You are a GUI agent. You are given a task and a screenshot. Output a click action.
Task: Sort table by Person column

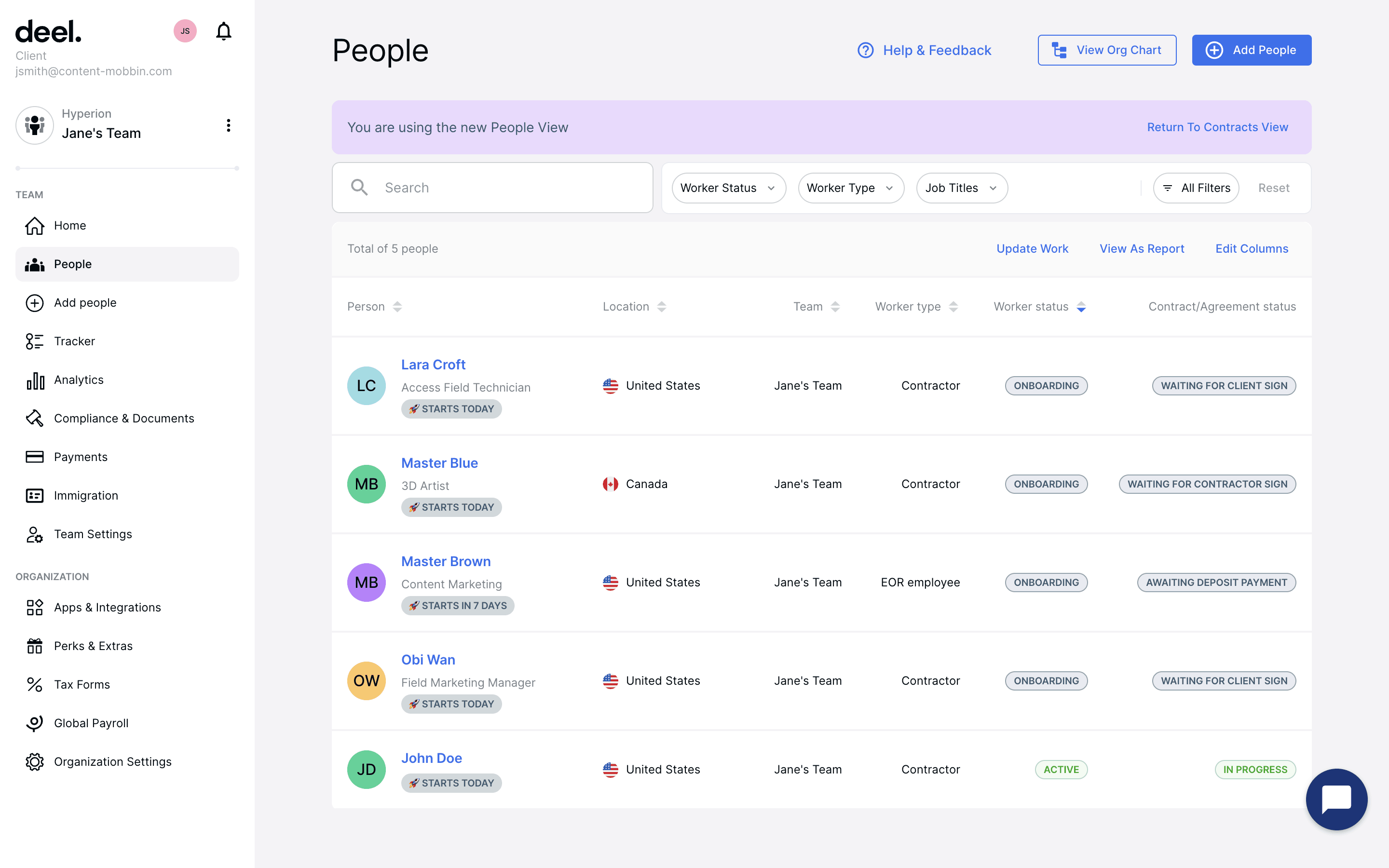click(397, 307)
